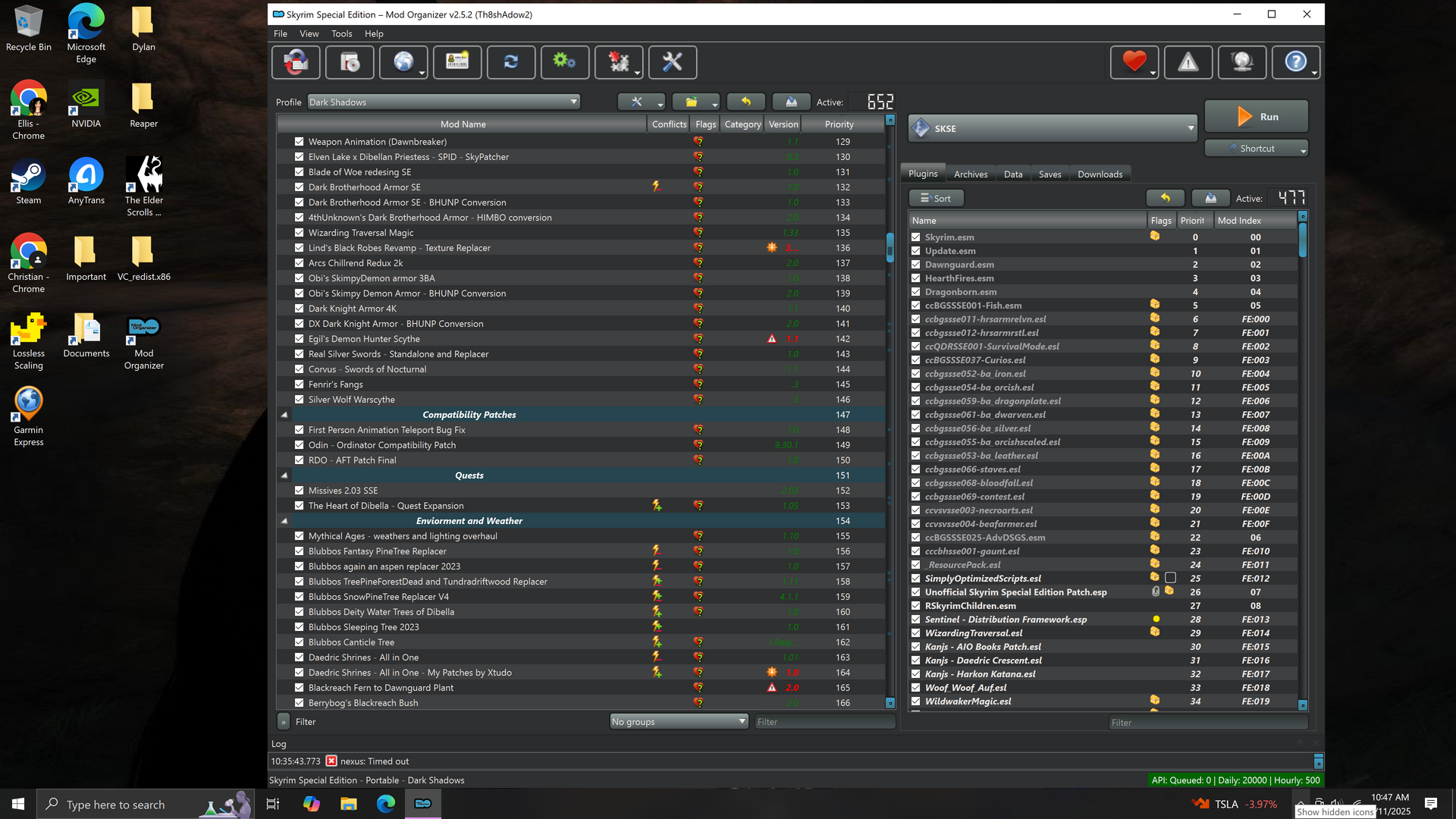Click the Windows Start button
The image size is (1456, 819).
tap(18, 804)
